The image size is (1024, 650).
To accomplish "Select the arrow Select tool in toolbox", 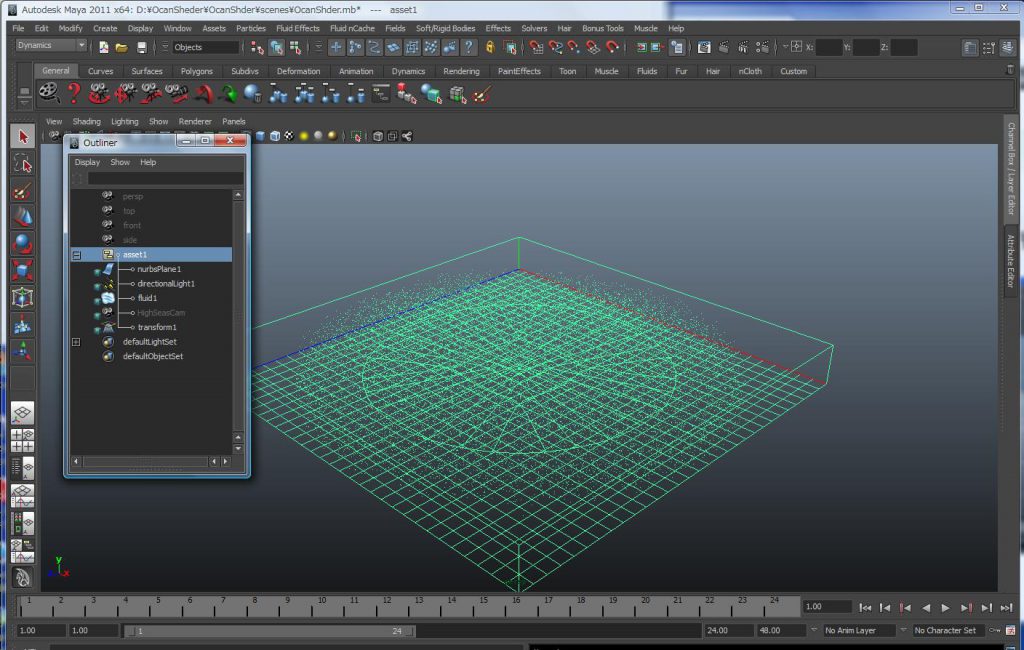I will [22, 137].
